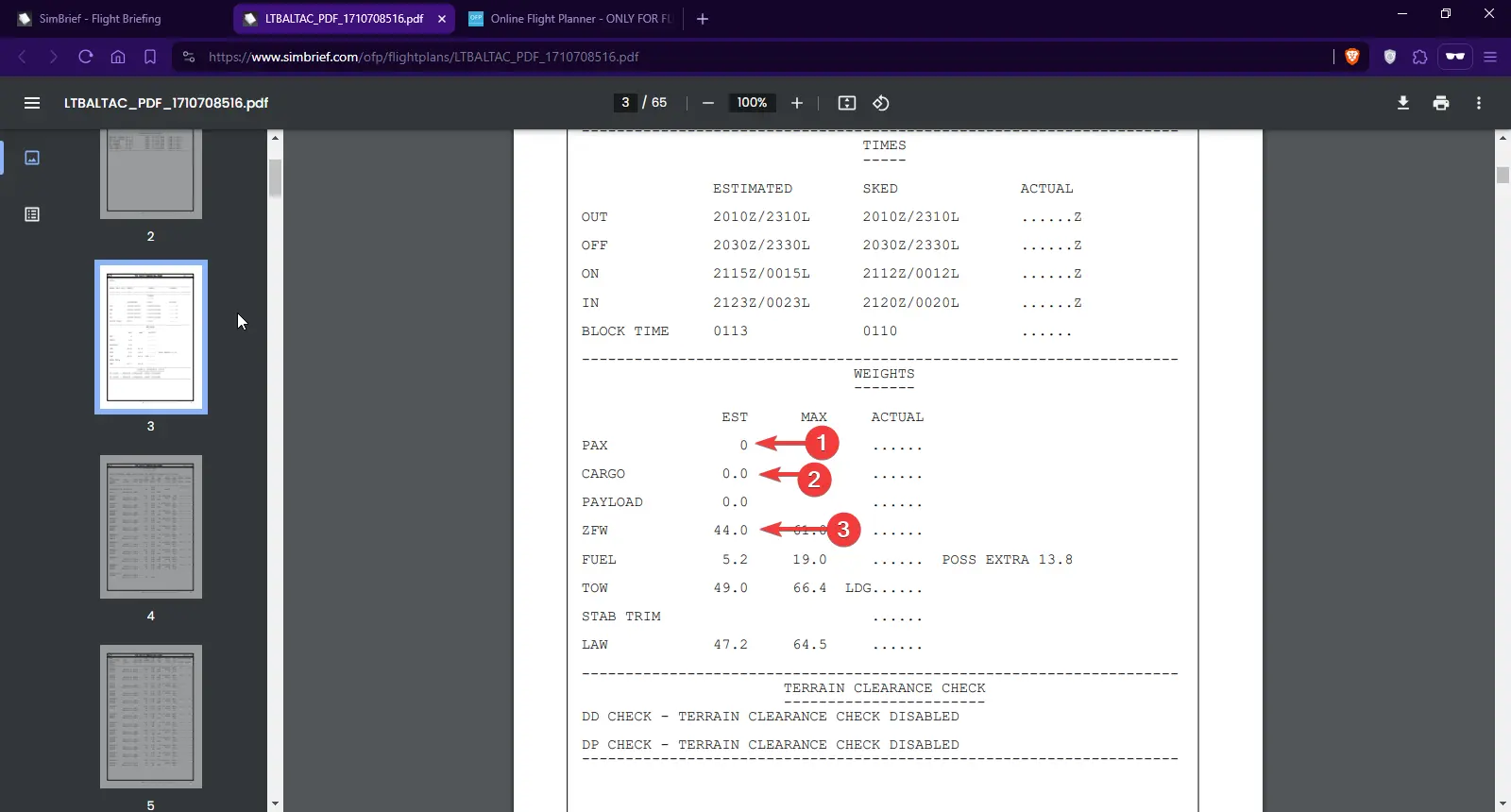The width and height of the screenshot is (1511, 812).
Task: Select page 5 thumbnail
Action: (x=151, y=717)
